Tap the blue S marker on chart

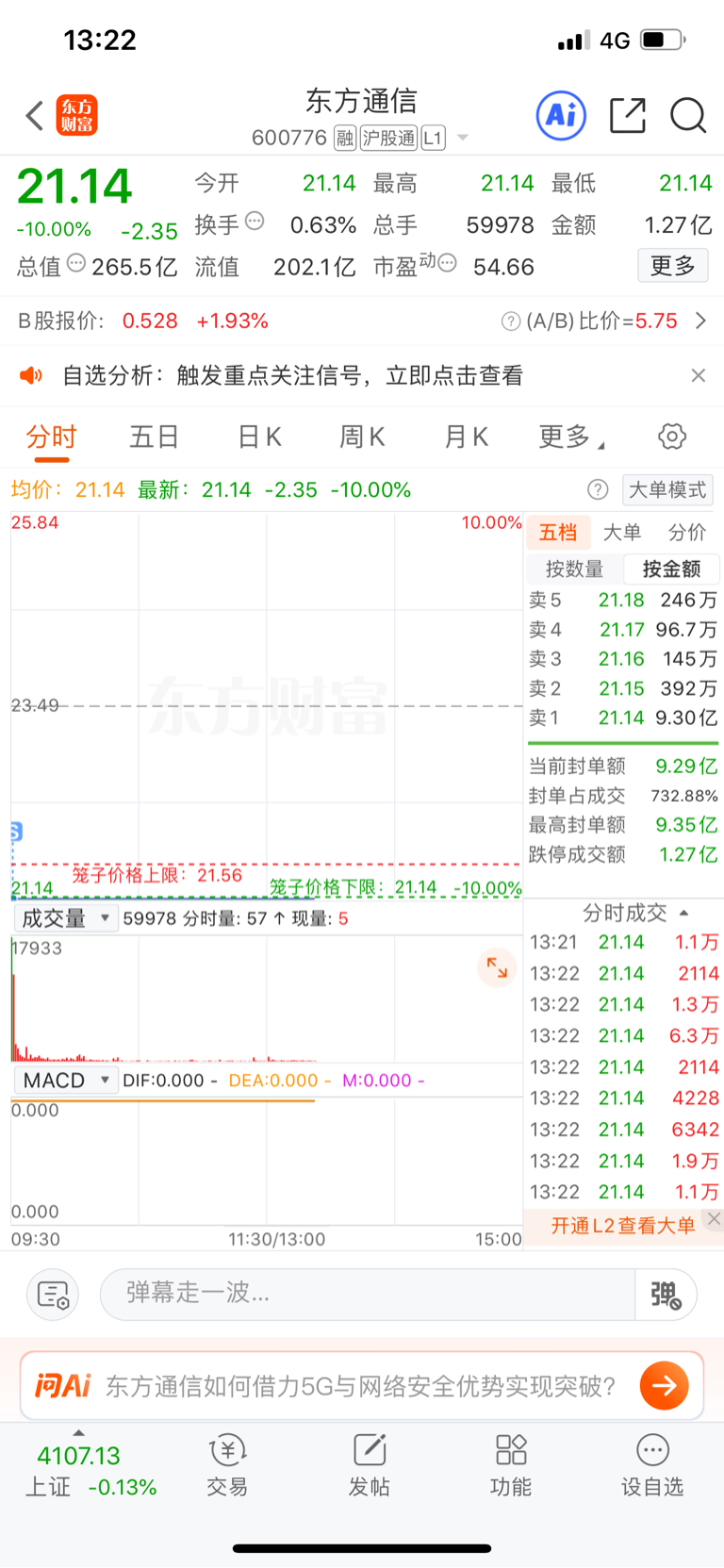pyautogui.click(x=15, y=832)
